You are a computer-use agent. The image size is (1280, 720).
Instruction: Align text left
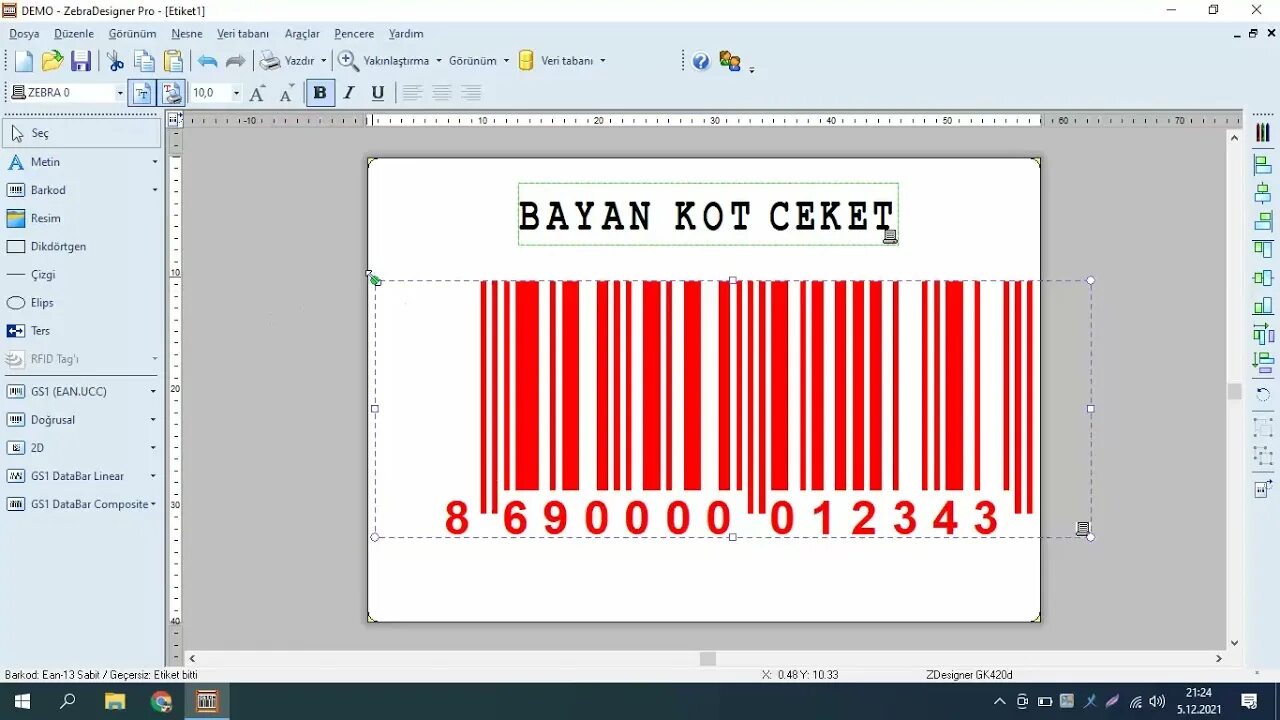[412, 93]
